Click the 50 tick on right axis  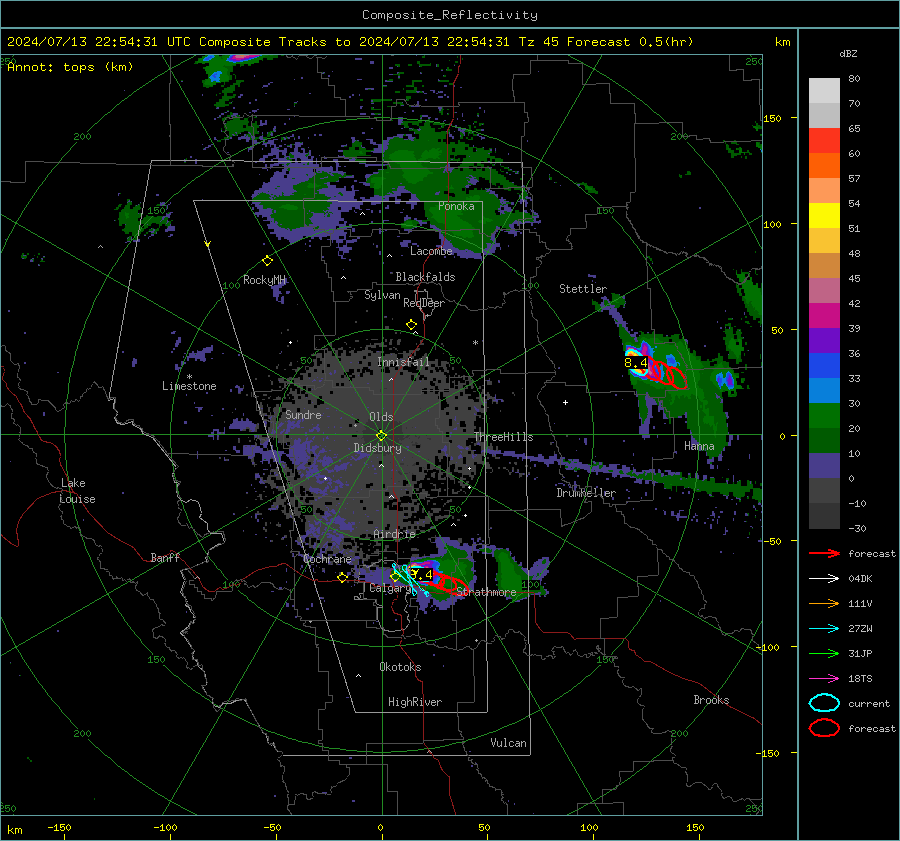tap(777, 330)
